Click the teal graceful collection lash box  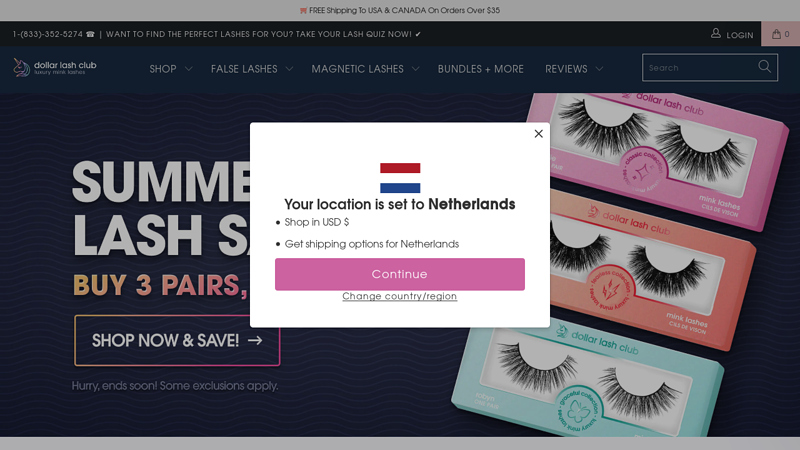(587, 378)
